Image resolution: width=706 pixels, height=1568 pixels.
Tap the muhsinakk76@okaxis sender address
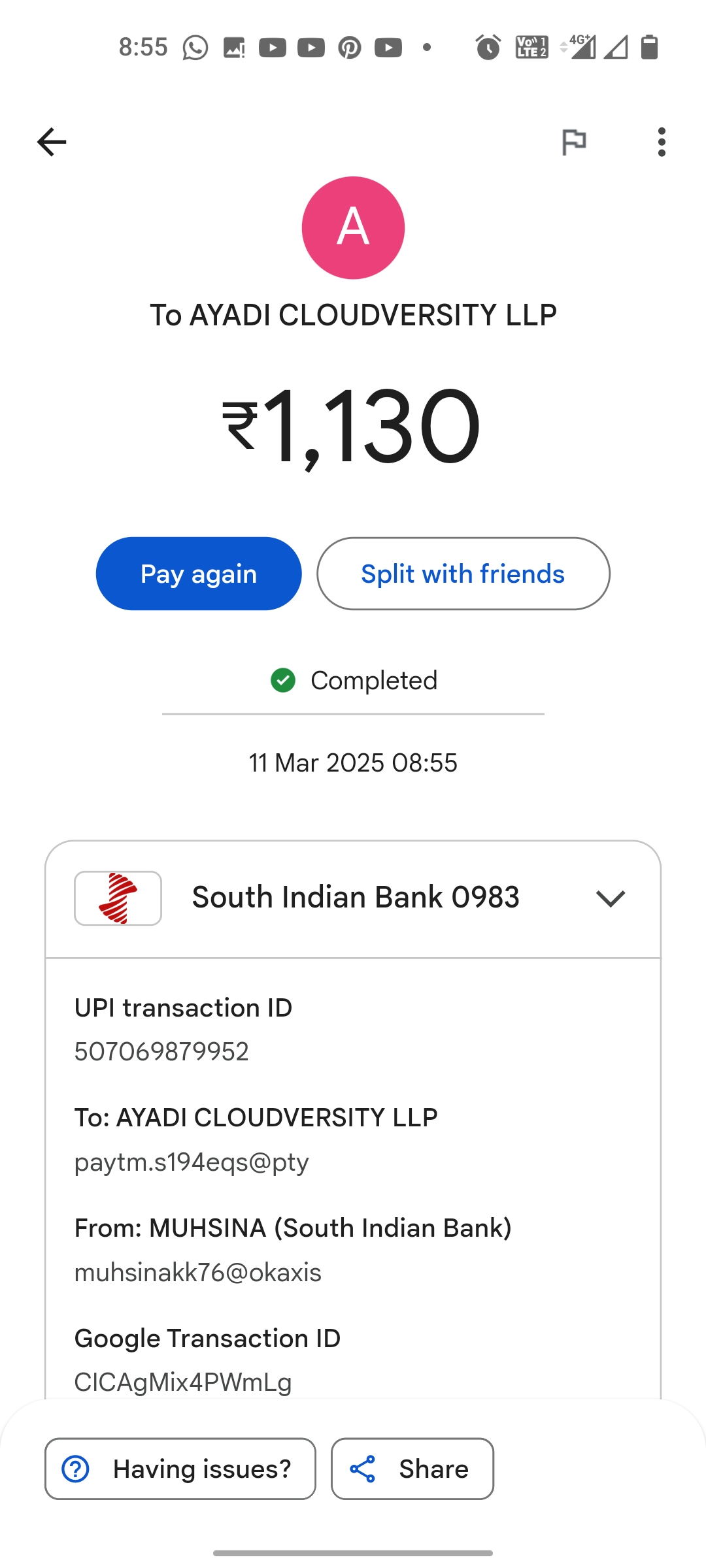pos(198,1273)
